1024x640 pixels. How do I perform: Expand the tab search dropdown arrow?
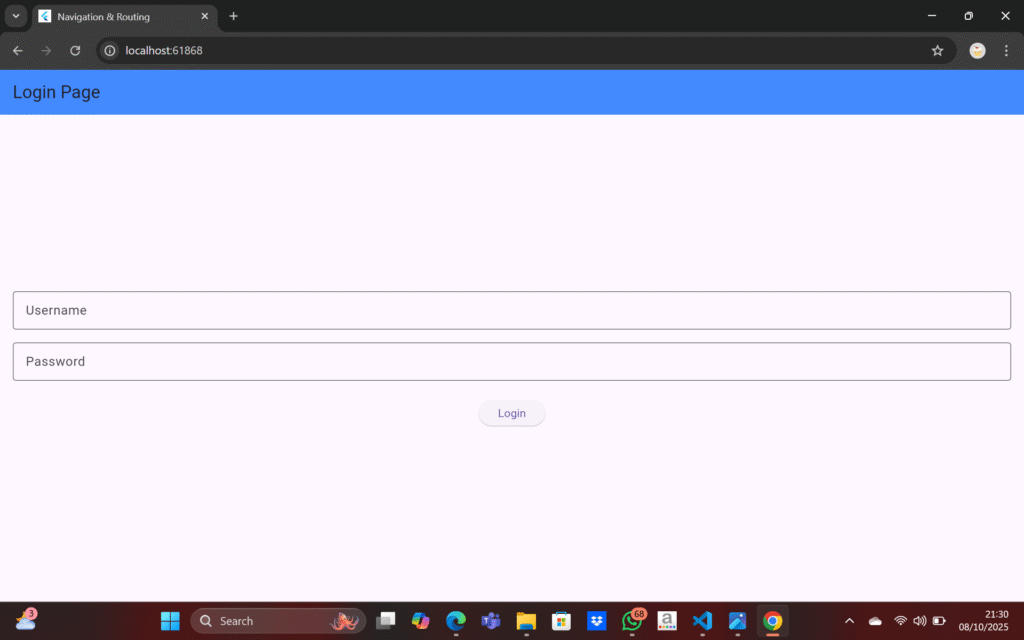click(16, 16)
